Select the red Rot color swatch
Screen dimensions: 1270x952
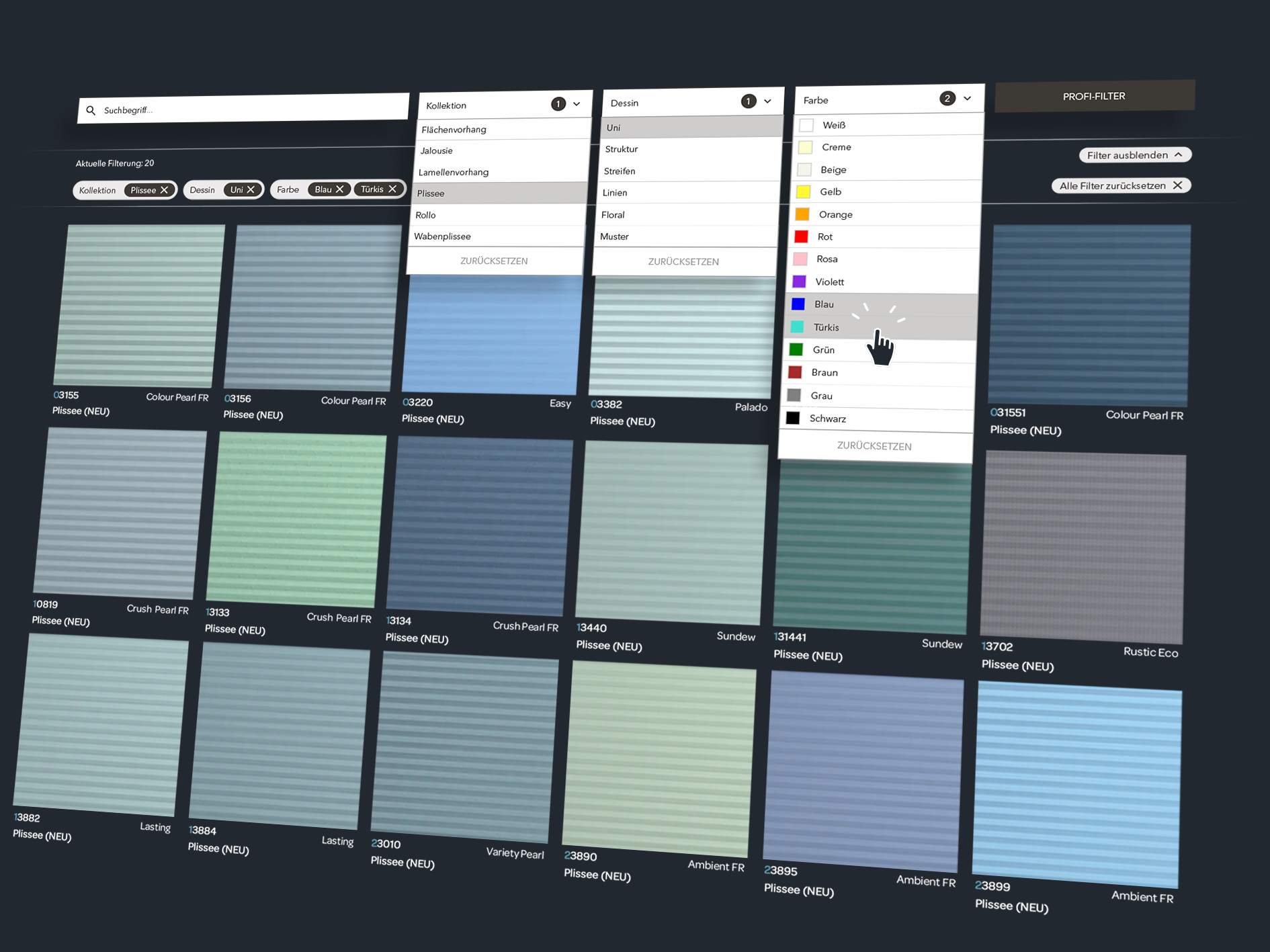pos(801,236)
